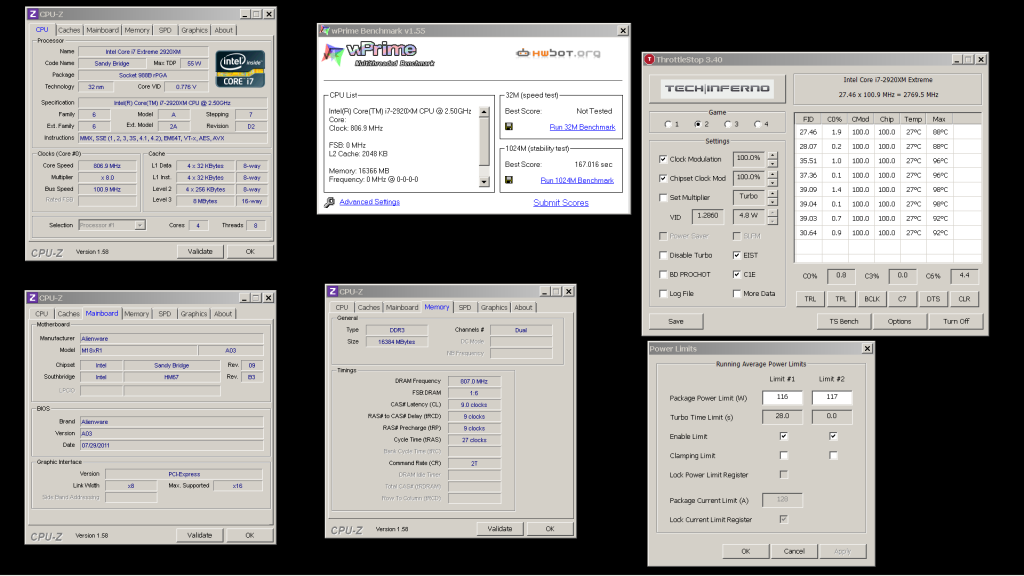Image resolution: width=1024 pixels, height=576 pixels.
Task: Select Game profile 4 radio button
Action: pyautogui.click(x=758, y=124)
